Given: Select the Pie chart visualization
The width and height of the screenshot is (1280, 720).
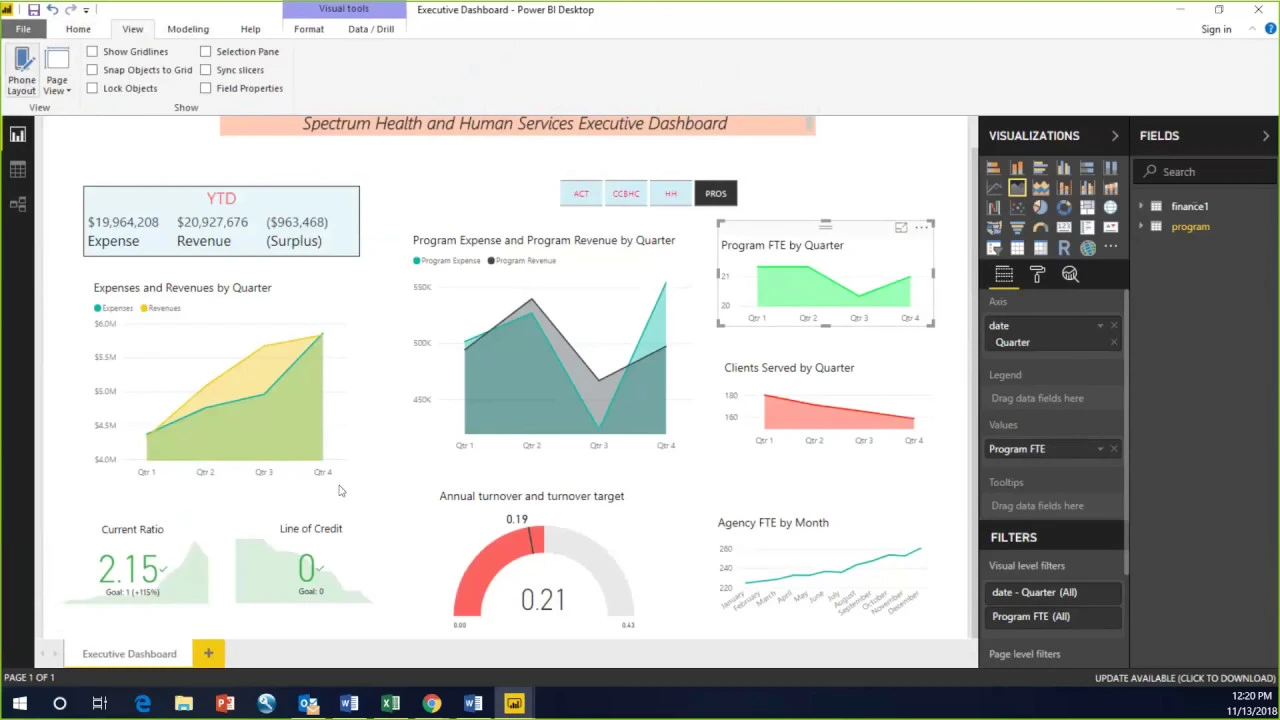Looking at the screenshot, I should pyautogui.click(x=1040, y=207).
